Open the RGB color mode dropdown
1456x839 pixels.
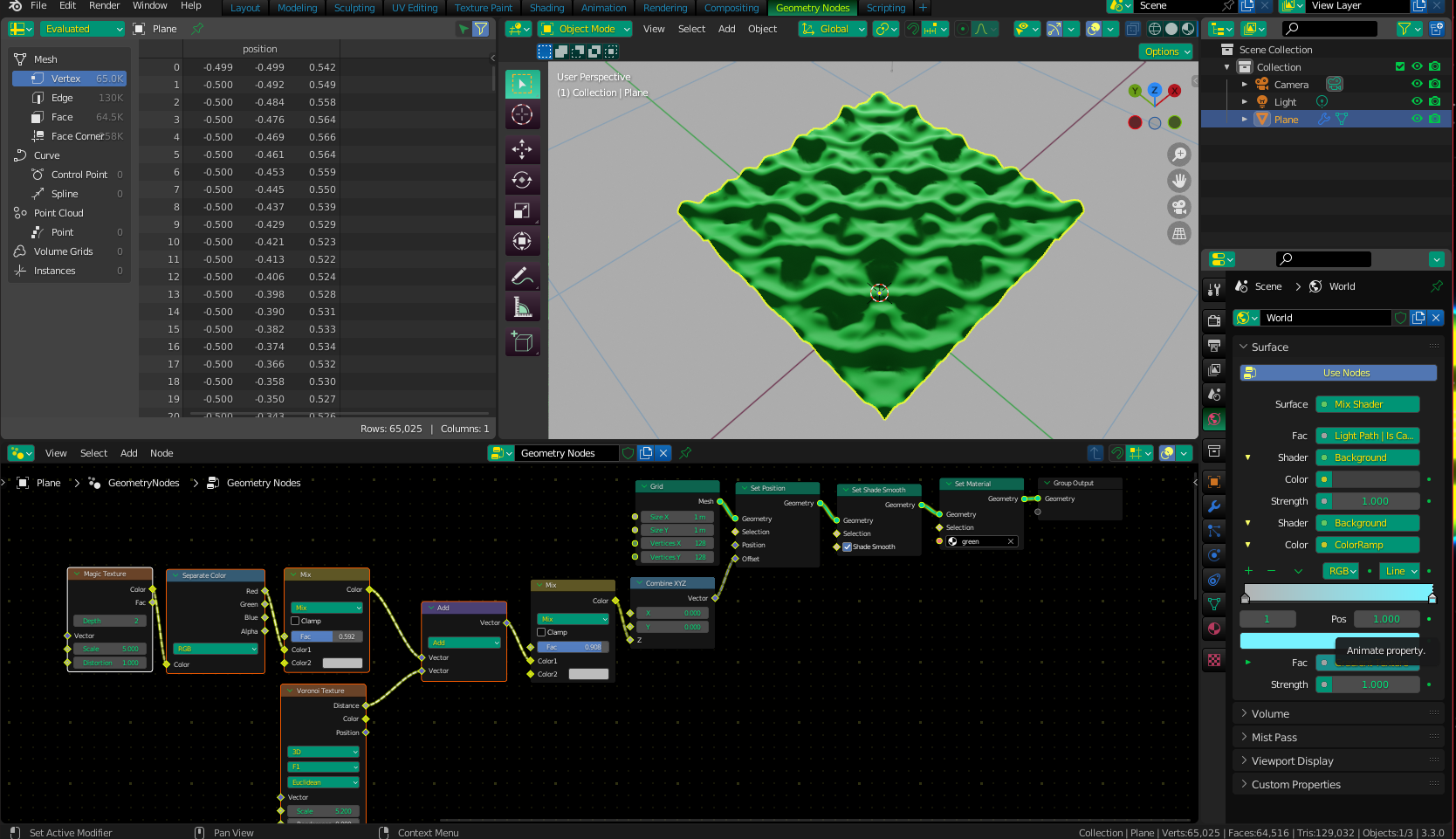coord(1342,571)
